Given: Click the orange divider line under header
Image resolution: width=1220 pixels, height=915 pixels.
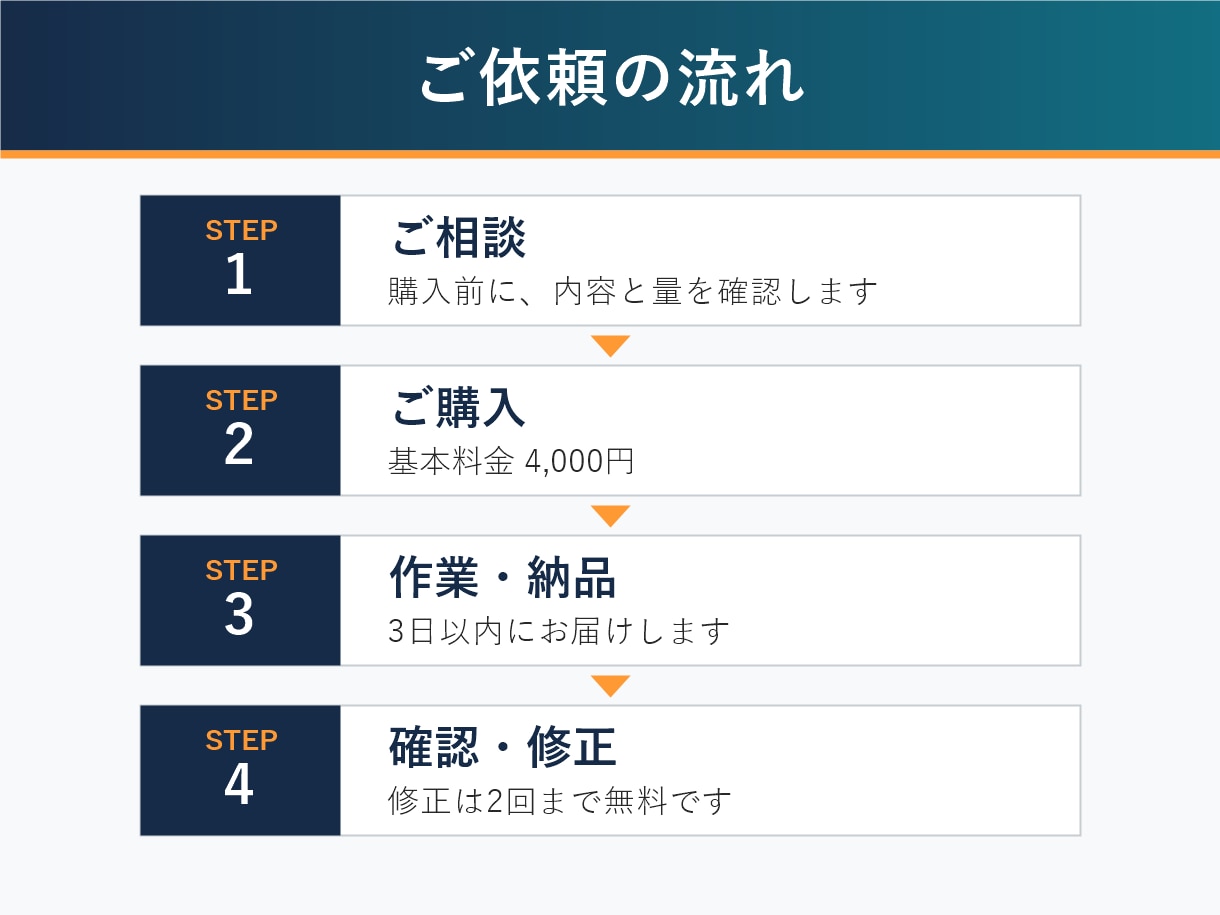Looking at the screenshot, I should 610,154.
